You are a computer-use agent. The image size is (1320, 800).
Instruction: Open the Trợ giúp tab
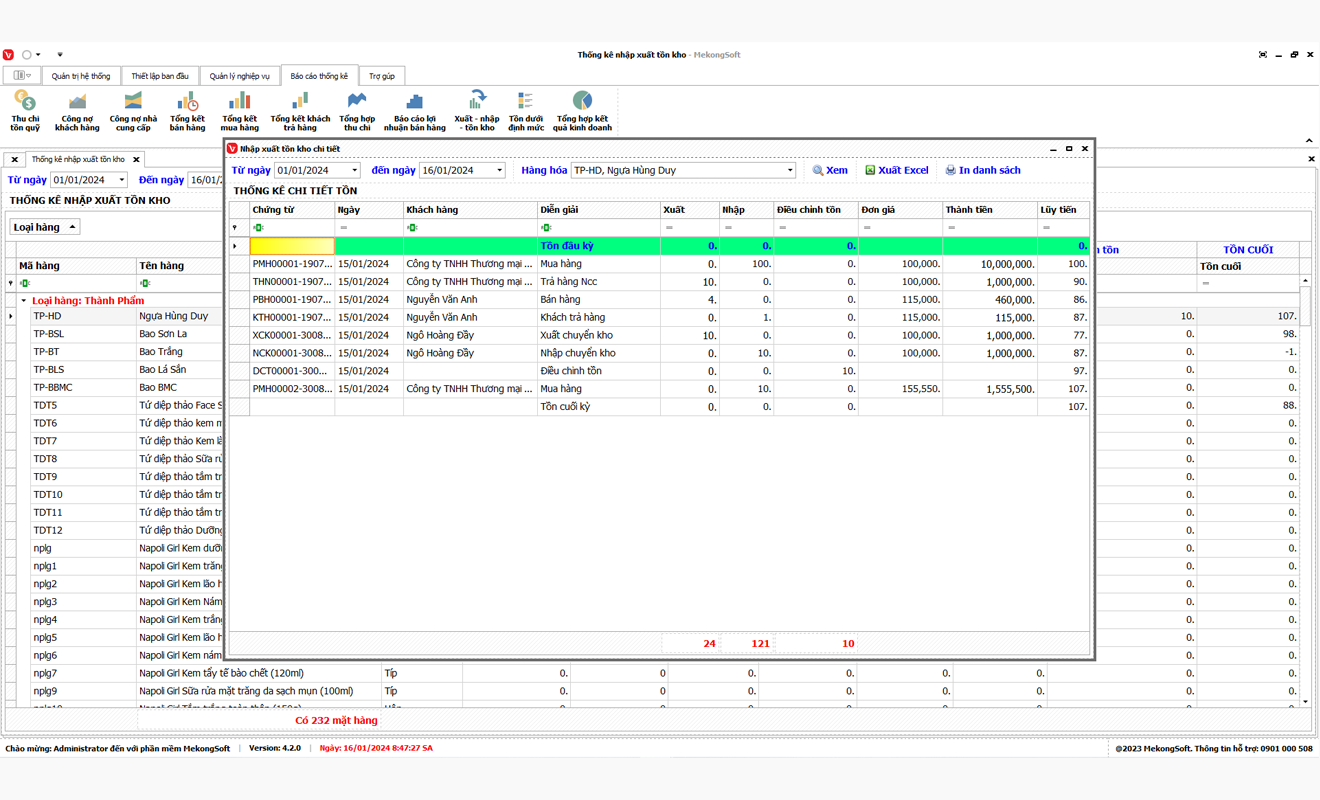coord(381,76)
